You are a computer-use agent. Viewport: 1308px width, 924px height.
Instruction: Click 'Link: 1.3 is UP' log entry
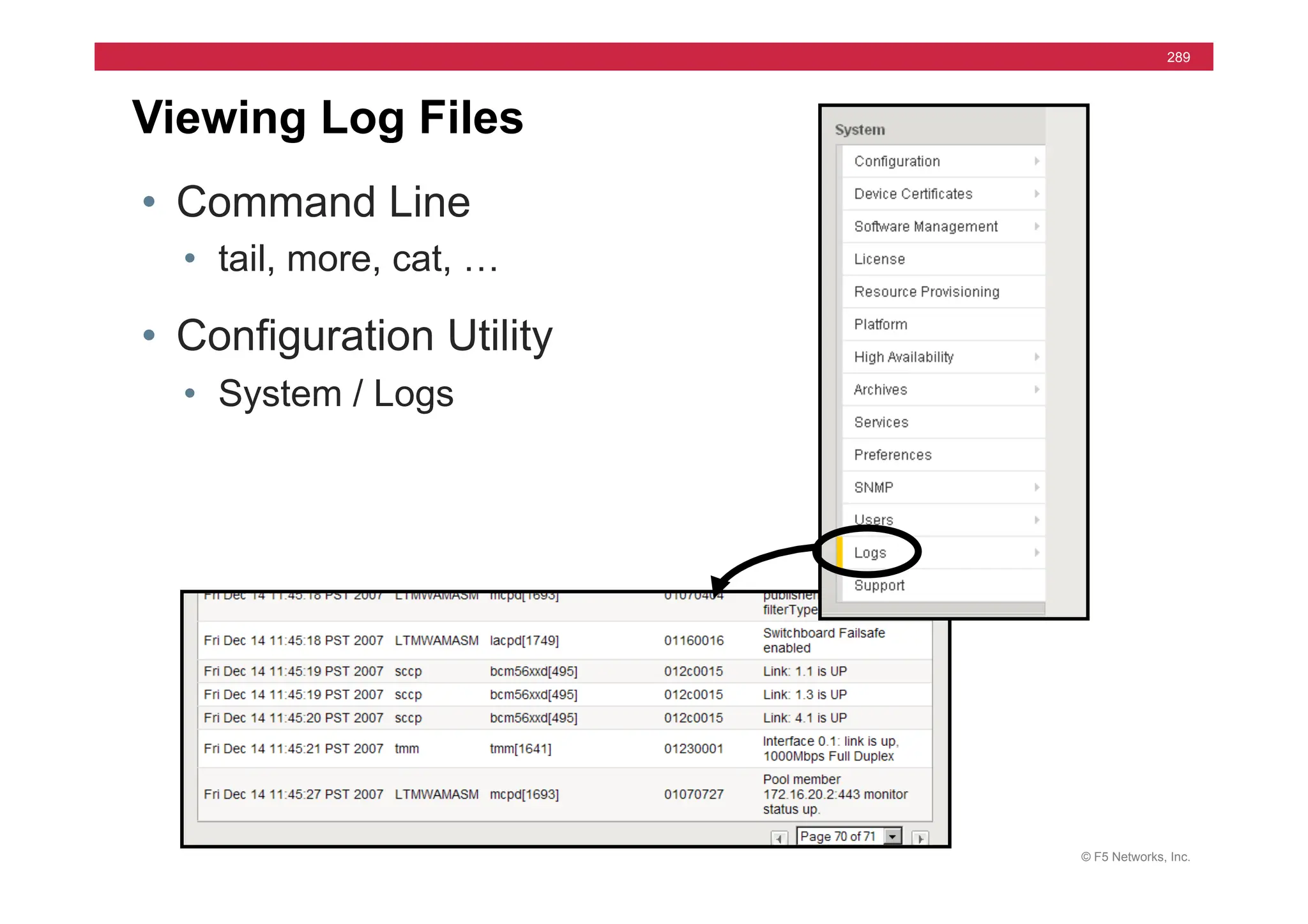[805, 695]
